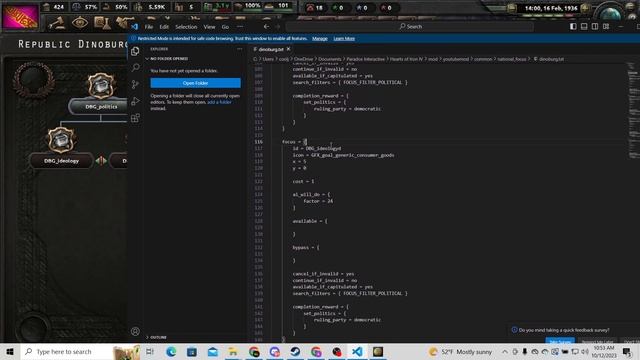Screen dimensions: 640x360
Task: Open the politics gavel icon in game toolbar
Action: pos(57,23)
